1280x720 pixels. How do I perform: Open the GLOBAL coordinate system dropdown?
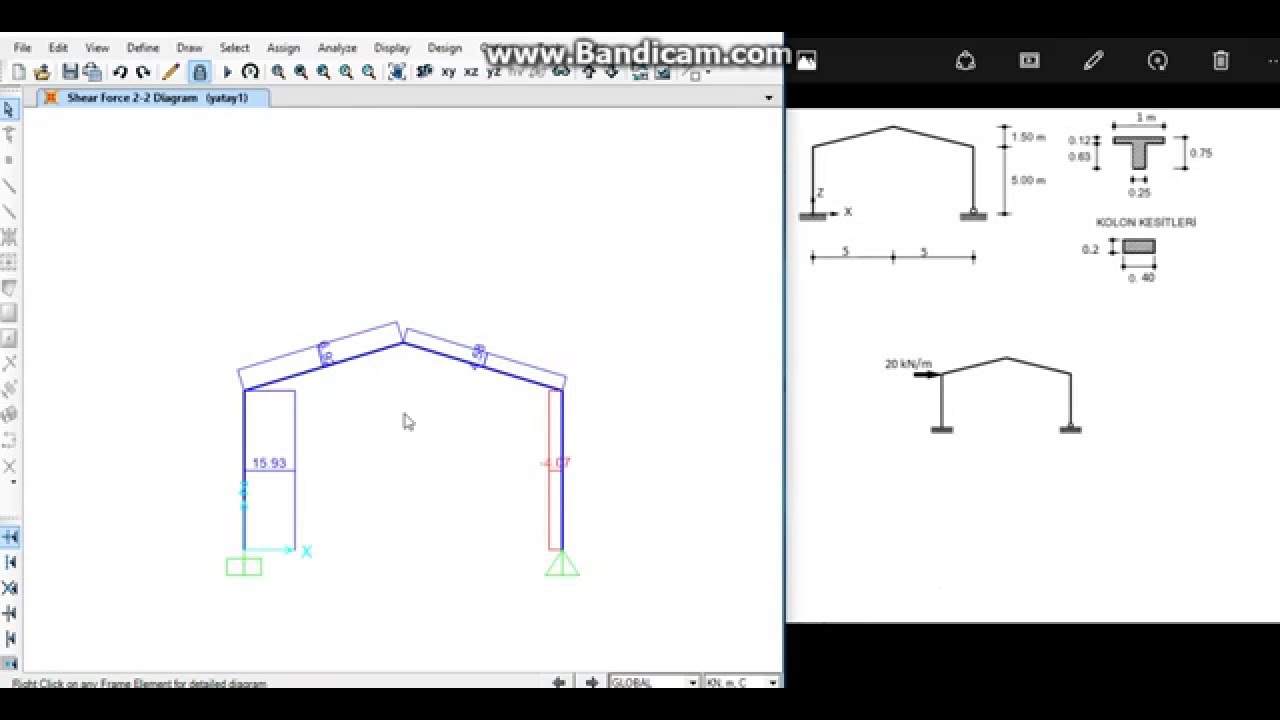pos(654,682)
